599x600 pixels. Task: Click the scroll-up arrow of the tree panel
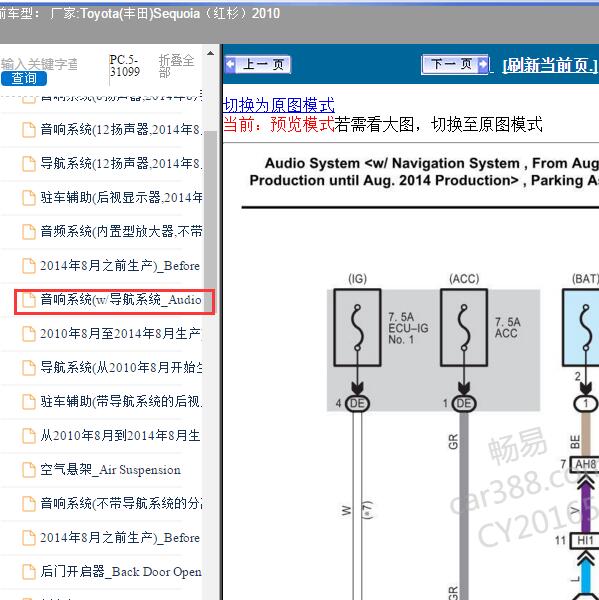pyautogui.click(x=210, y=53)
